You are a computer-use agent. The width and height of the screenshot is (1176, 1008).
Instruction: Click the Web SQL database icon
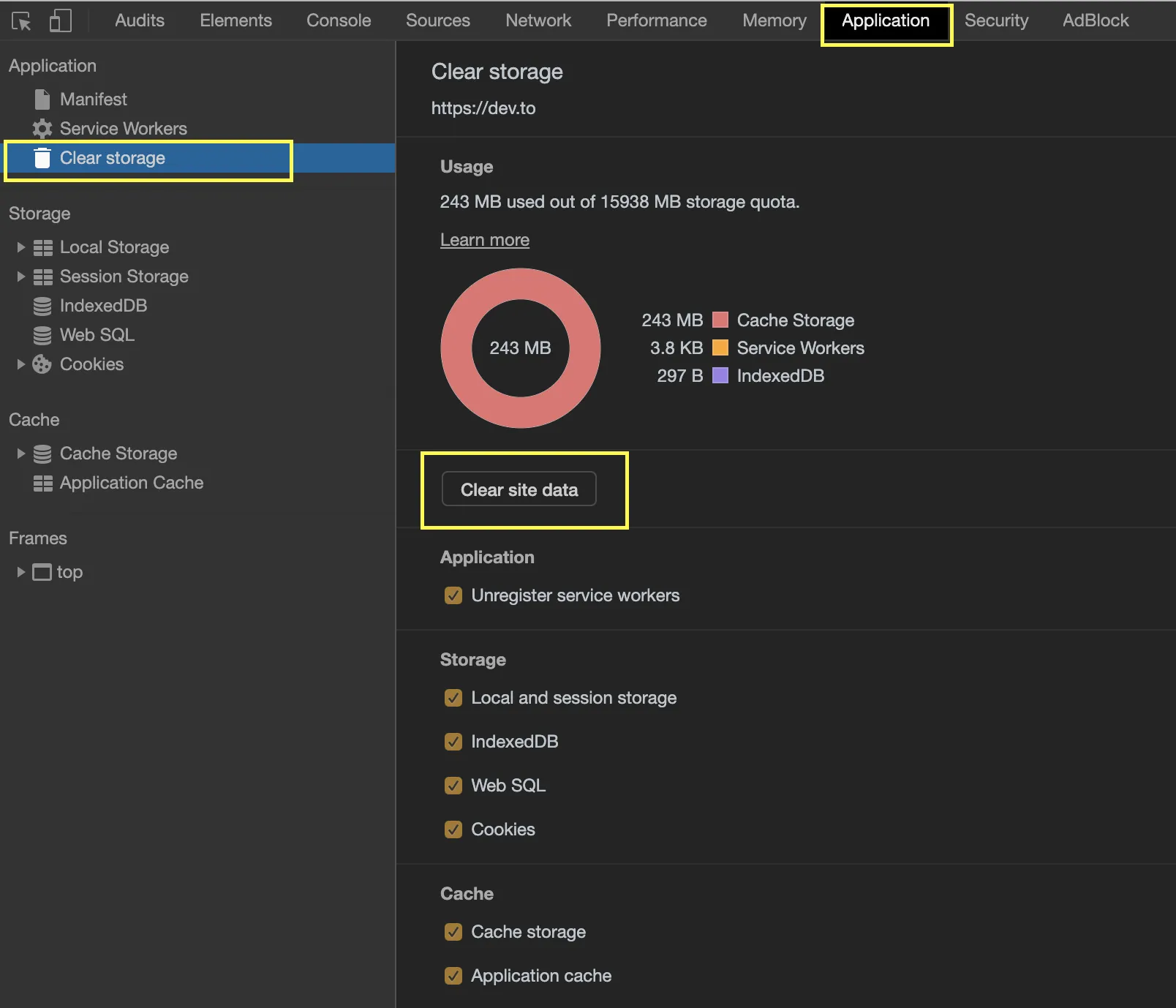42,335
